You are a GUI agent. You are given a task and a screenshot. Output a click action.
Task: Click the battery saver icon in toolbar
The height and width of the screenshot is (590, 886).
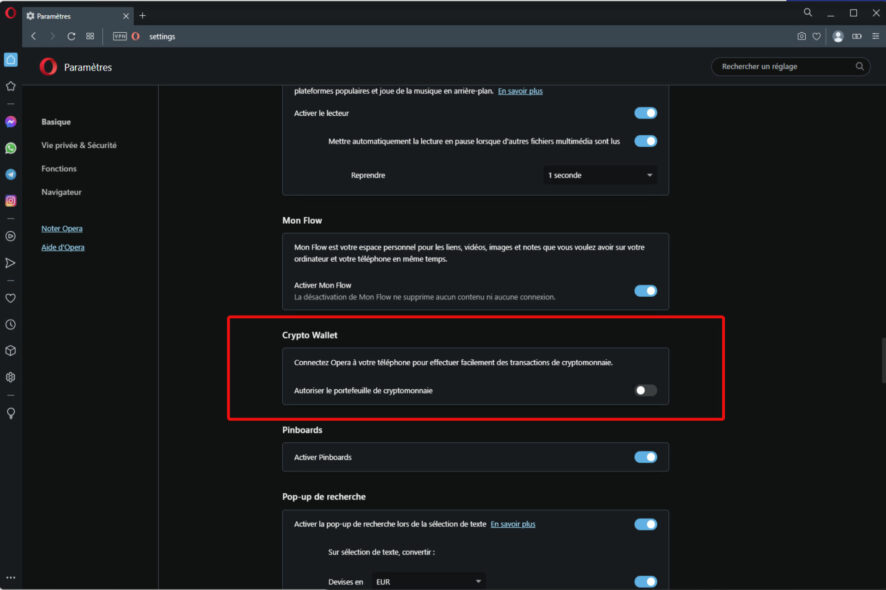857,36
